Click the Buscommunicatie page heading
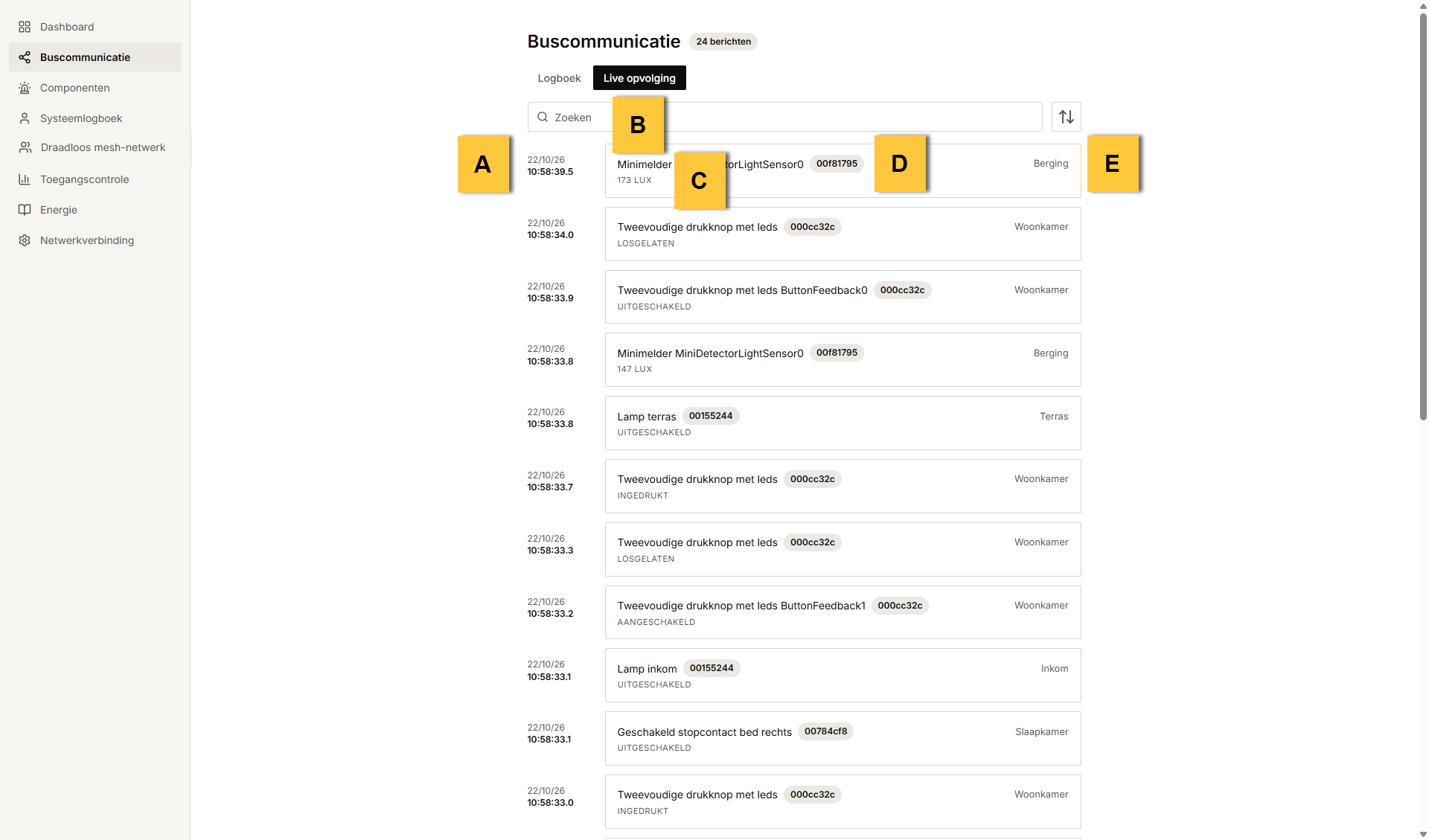 [604, 42]
